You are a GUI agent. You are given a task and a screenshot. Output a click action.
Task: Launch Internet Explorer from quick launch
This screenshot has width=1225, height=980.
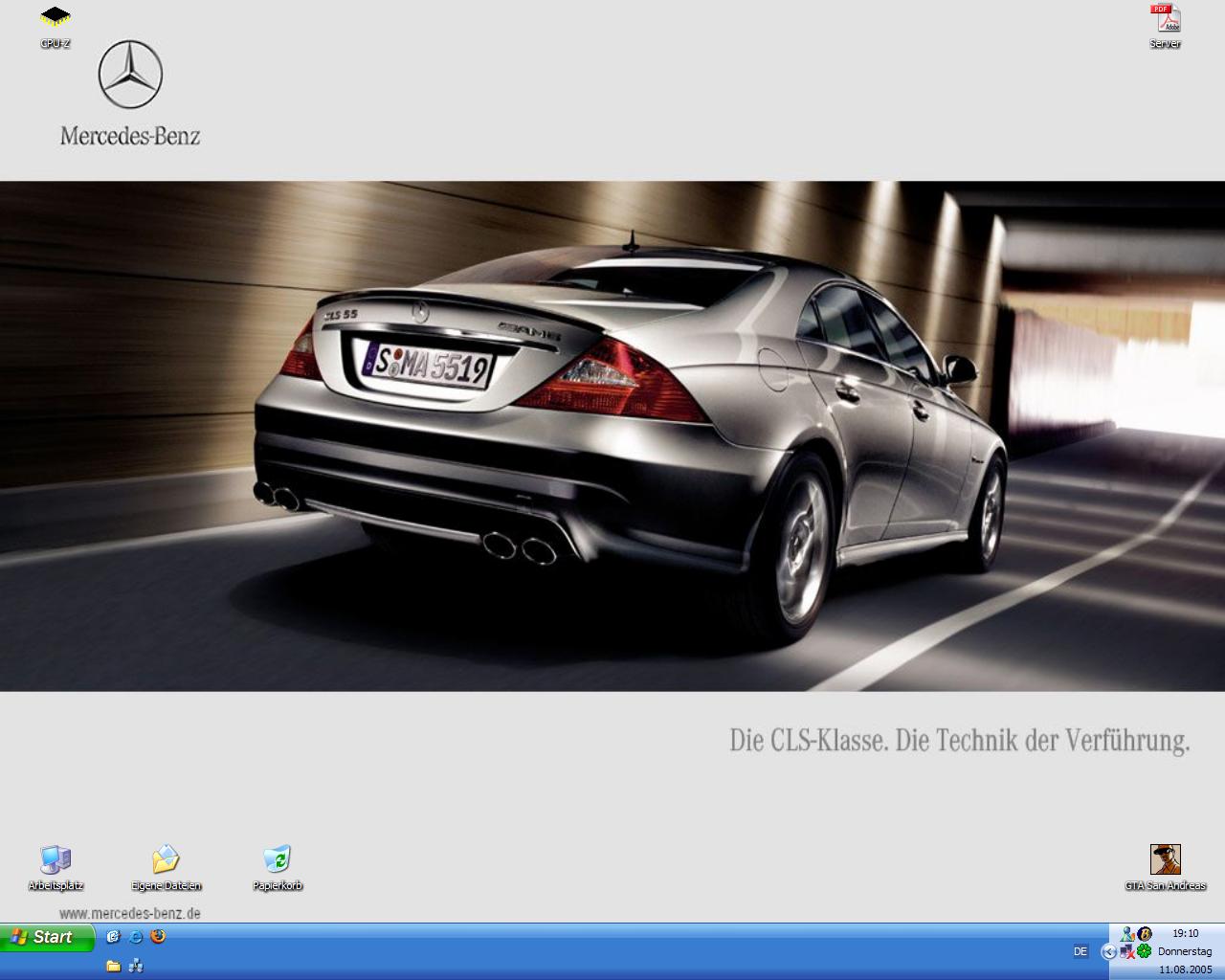(136, 937)
